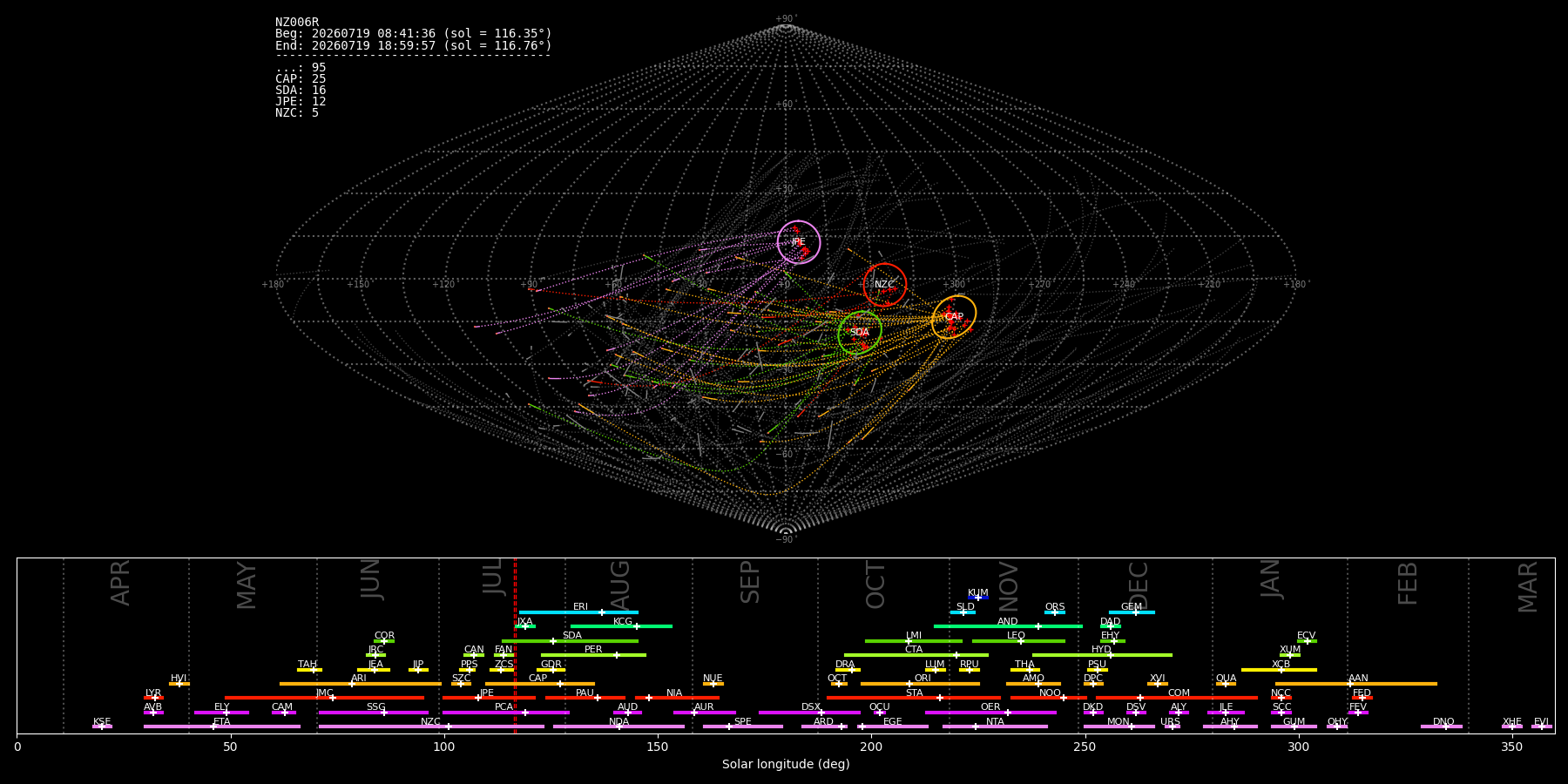1568x784 pixels.
Task: Select the ORS shower bar
Action: point(1055,612)
